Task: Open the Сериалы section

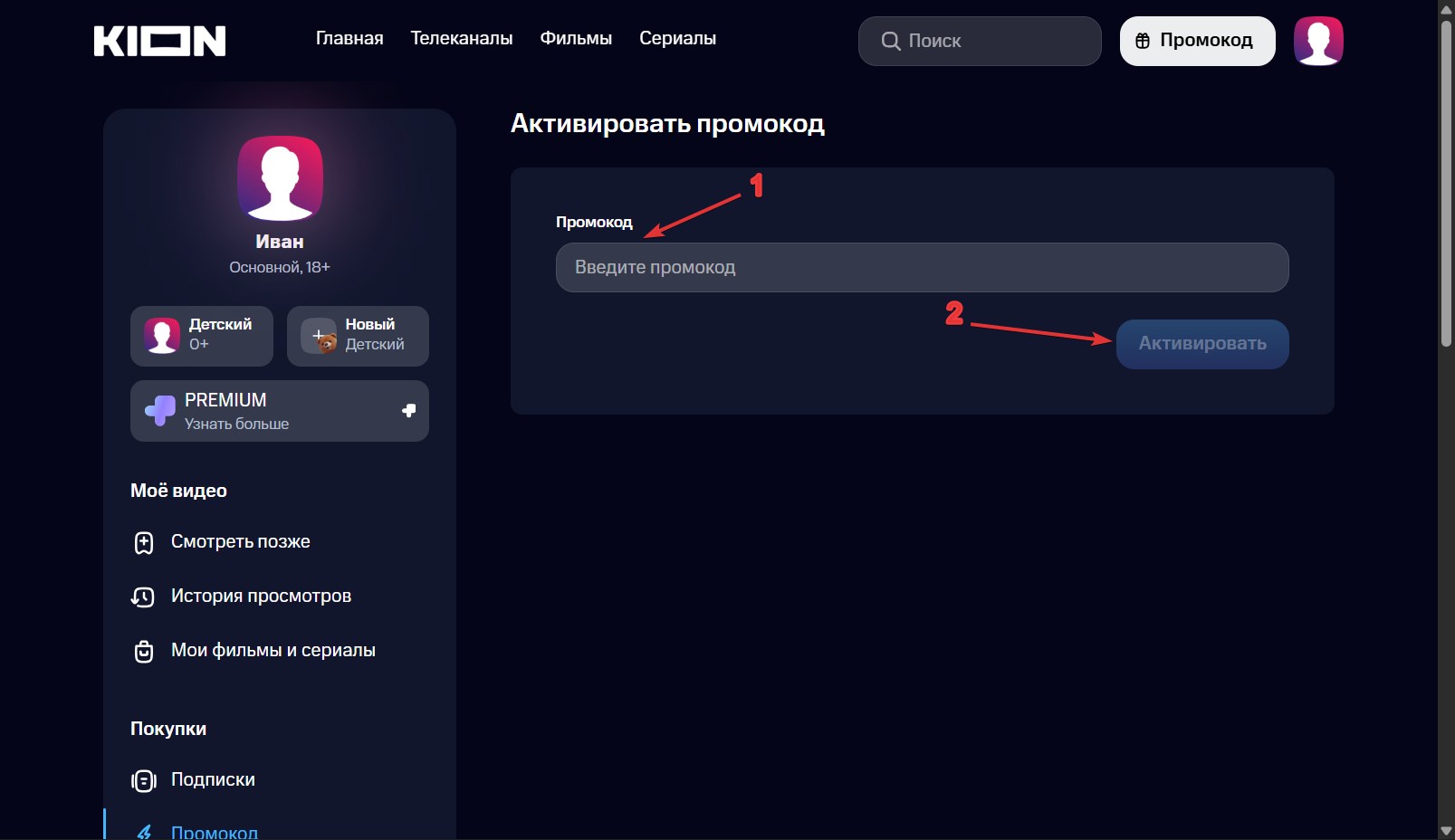Action: tap(677, 38)
